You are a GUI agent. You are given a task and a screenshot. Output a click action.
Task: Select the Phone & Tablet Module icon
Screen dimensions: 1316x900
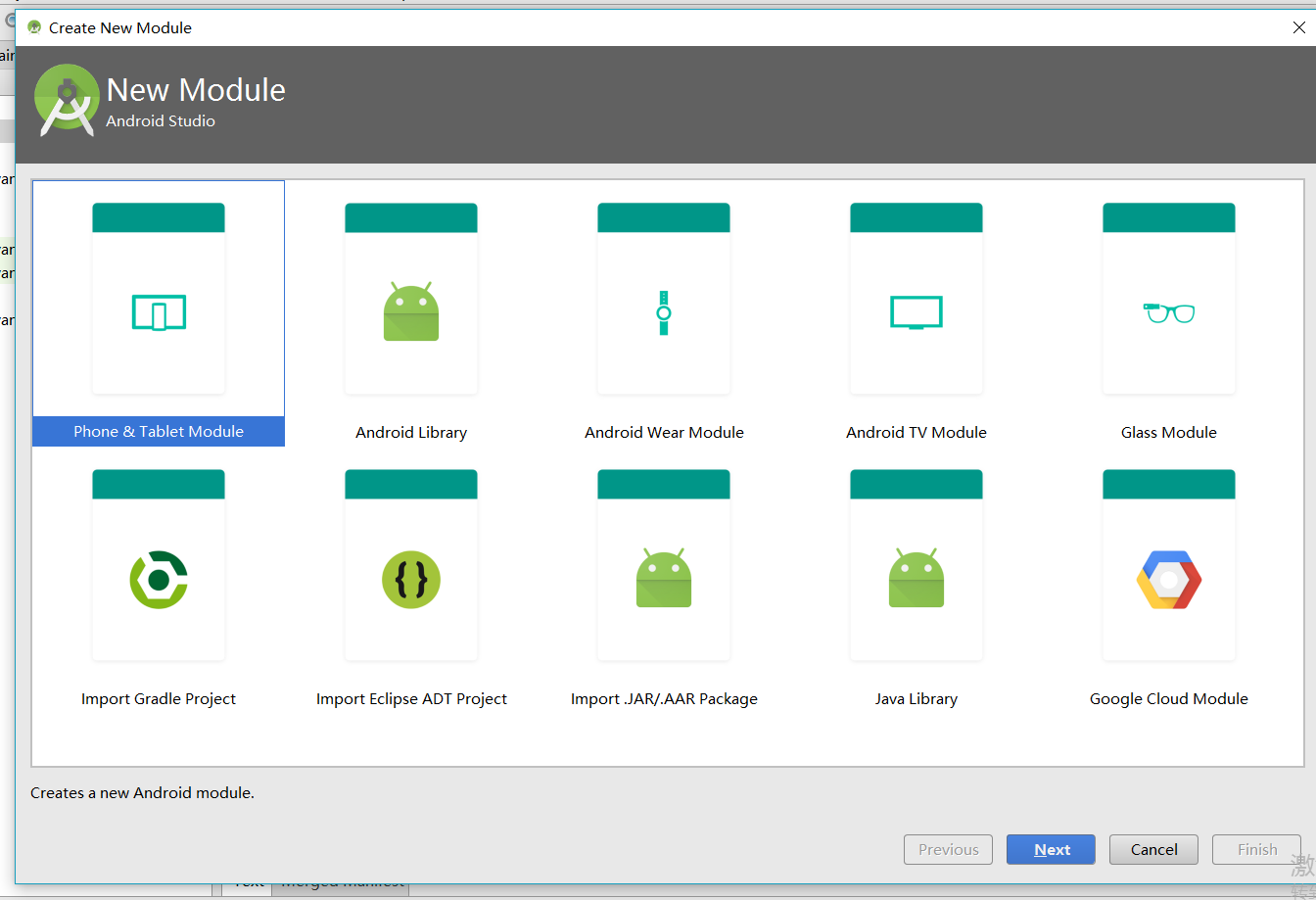click(x=159, y=313)
